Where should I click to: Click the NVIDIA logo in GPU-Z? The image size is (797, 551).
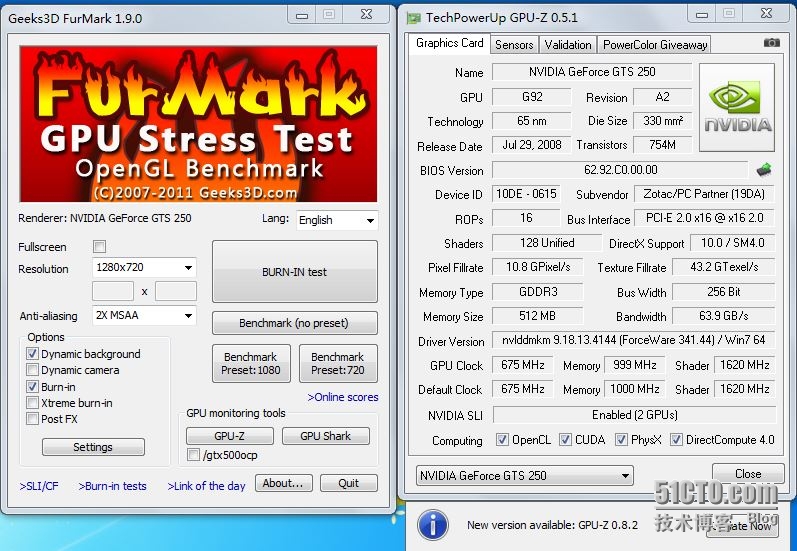coord(737,107)
